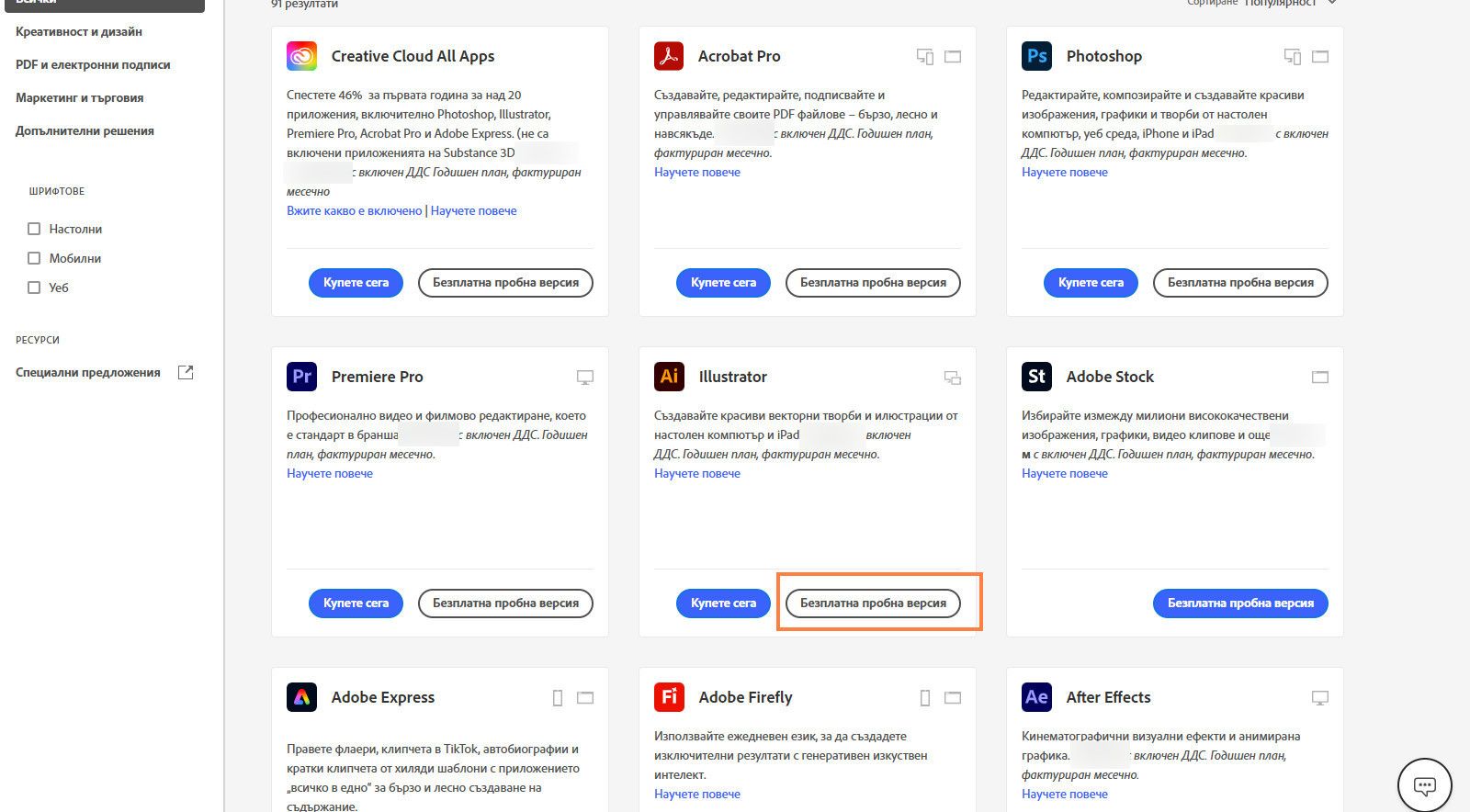
Task: Click the Creative Cloud All Apps icon
Action: 301,56
